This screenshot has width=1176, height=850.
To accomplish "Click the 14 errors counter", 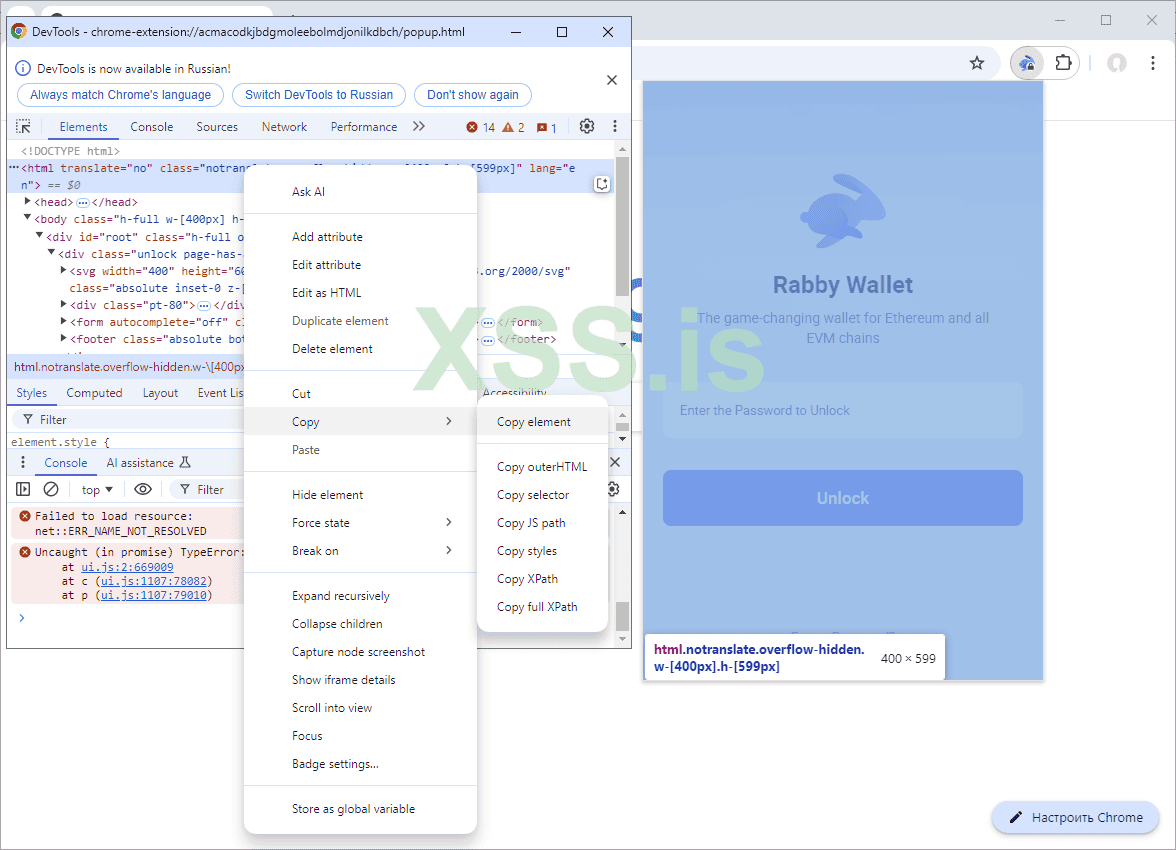I will click(x=481, y=128).
